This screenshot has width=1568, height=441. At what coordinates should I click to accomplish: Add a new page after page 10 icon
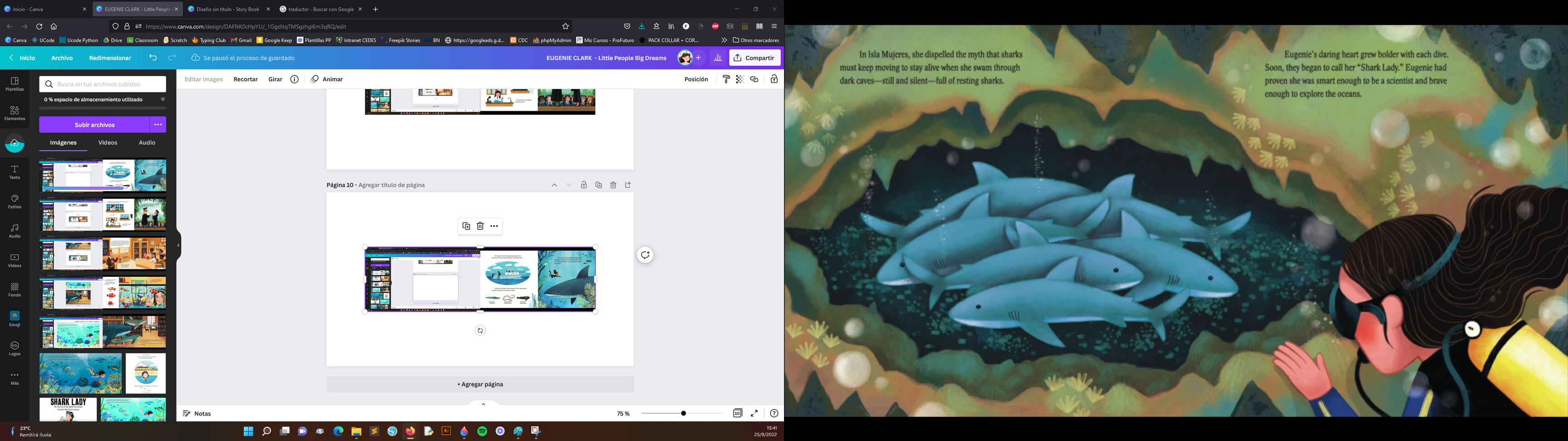pyautogui.click(x=628, y=185)
